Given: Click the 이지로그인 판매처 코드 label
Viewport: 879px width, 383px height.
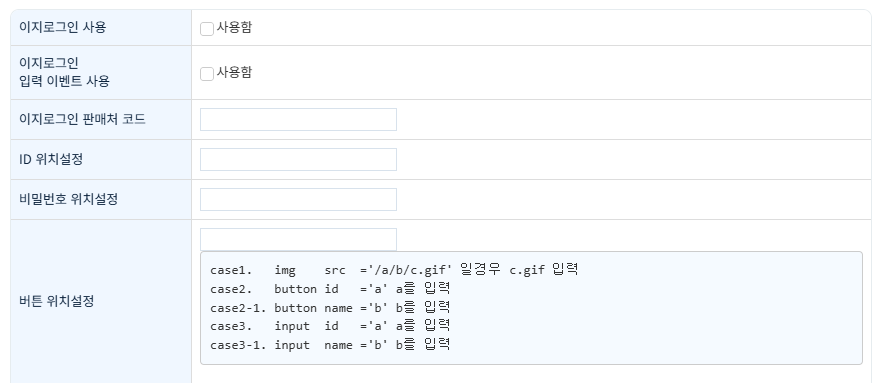Looking at the screenshot, I should coord(82,119).
